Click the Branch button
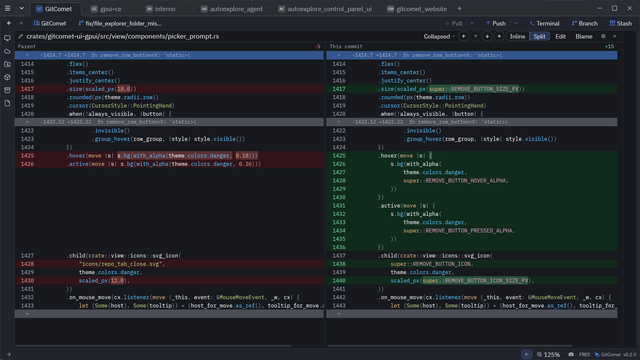The height and width of the screenshot is (360, 640). (x=584, y=24)
